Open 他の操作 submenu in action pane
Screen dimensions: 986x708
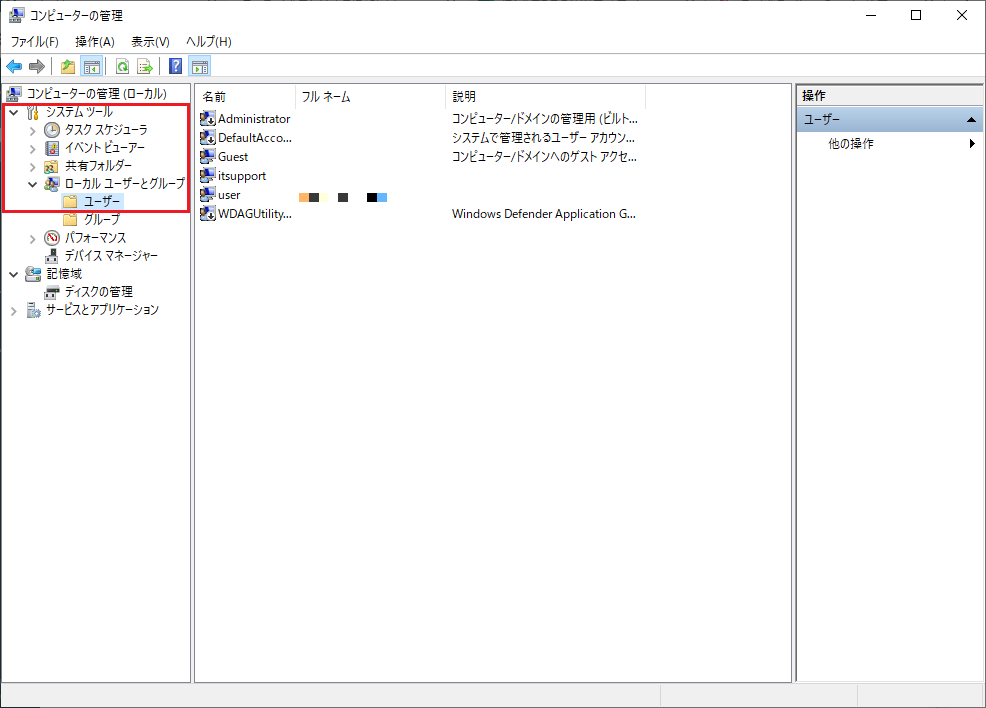[x=851, y=144]
